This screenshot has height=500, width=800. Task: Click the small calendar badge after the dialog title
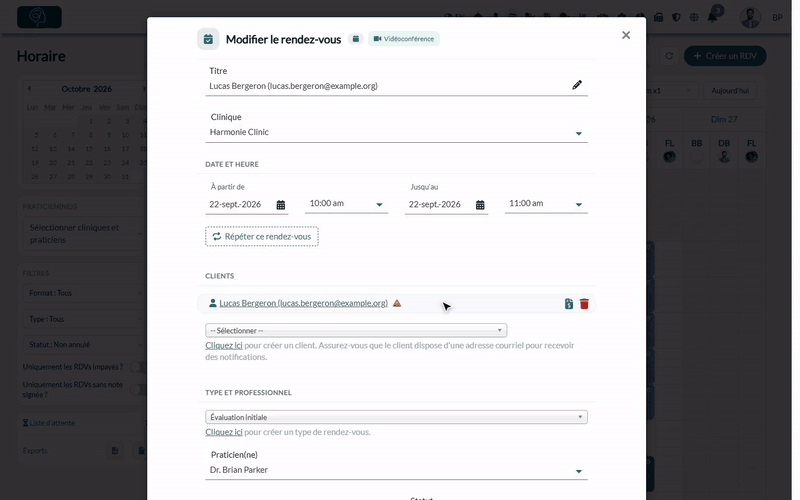[356, 39]
